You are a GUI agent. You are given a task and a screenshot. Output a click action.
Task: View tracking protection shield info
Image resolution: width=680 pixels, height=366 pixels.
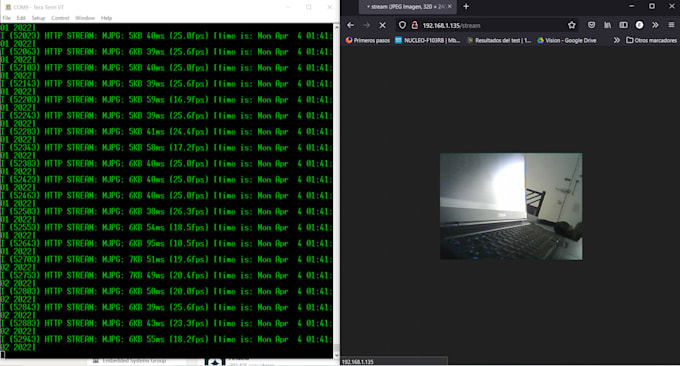[x=402, y=25]
